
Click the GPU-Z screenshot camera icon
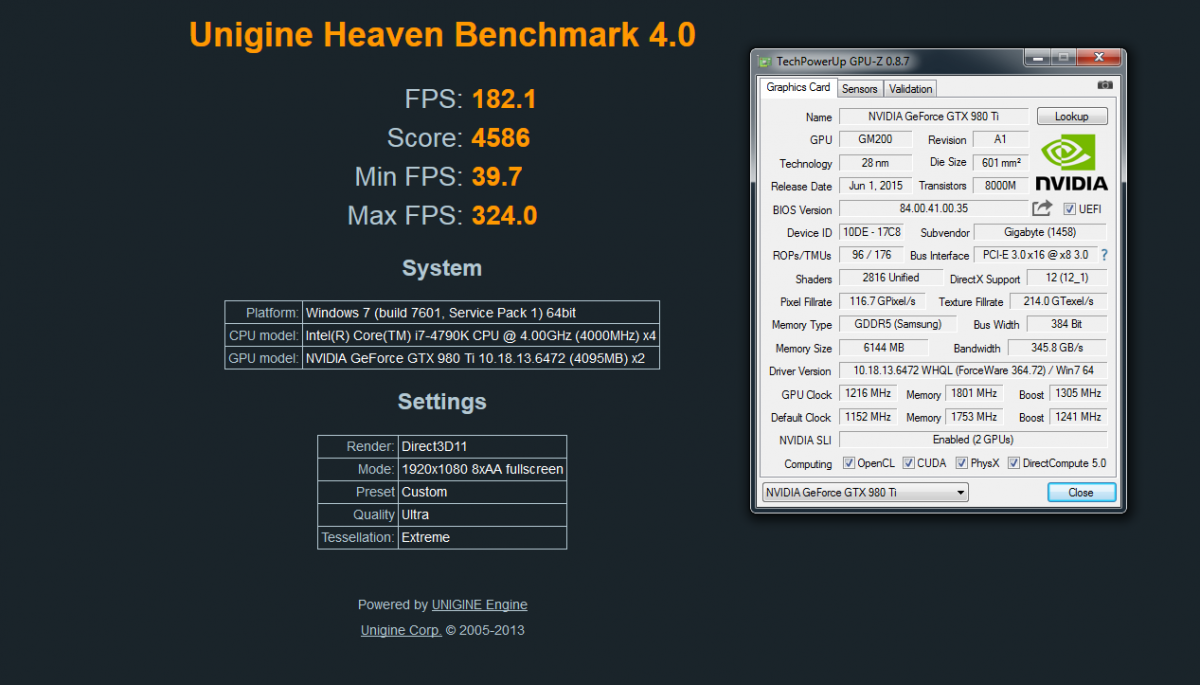pyautogui.click(x=1104, y=87)
